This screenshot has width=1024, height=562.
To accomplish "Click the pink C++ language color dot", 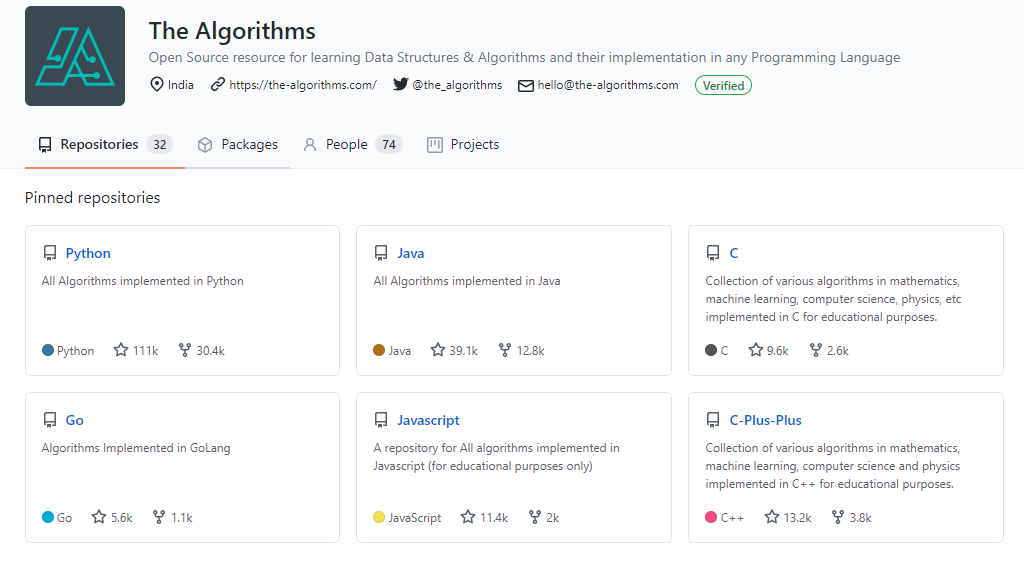I will (711, 517).
